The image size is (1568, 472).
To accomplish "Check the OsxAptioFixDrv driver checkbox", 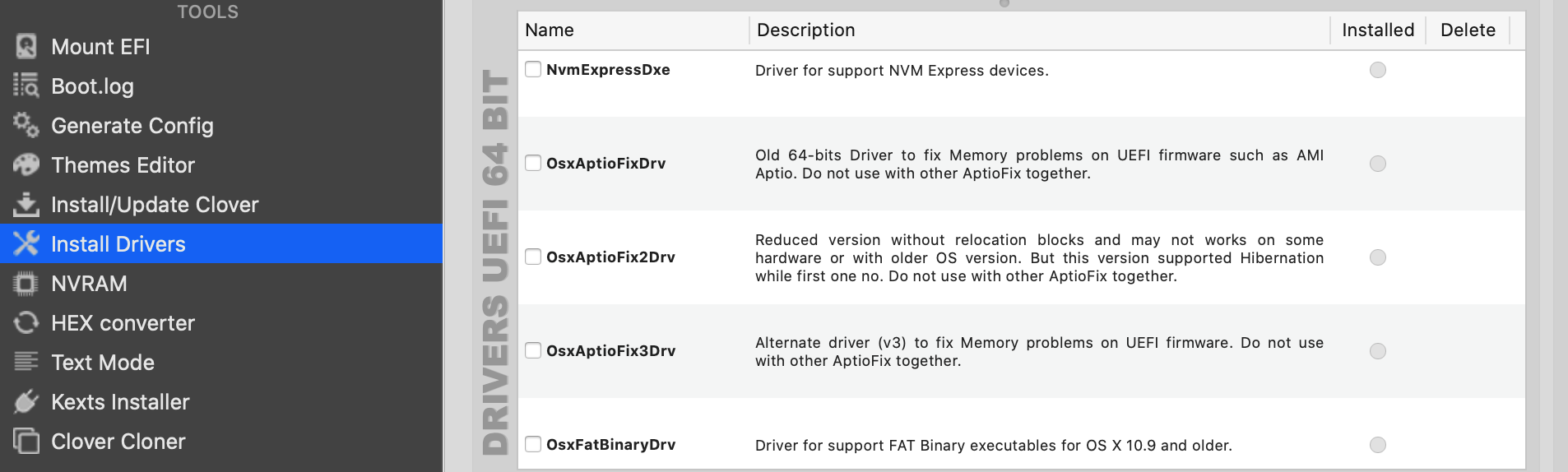I will [x=533, y=163].
